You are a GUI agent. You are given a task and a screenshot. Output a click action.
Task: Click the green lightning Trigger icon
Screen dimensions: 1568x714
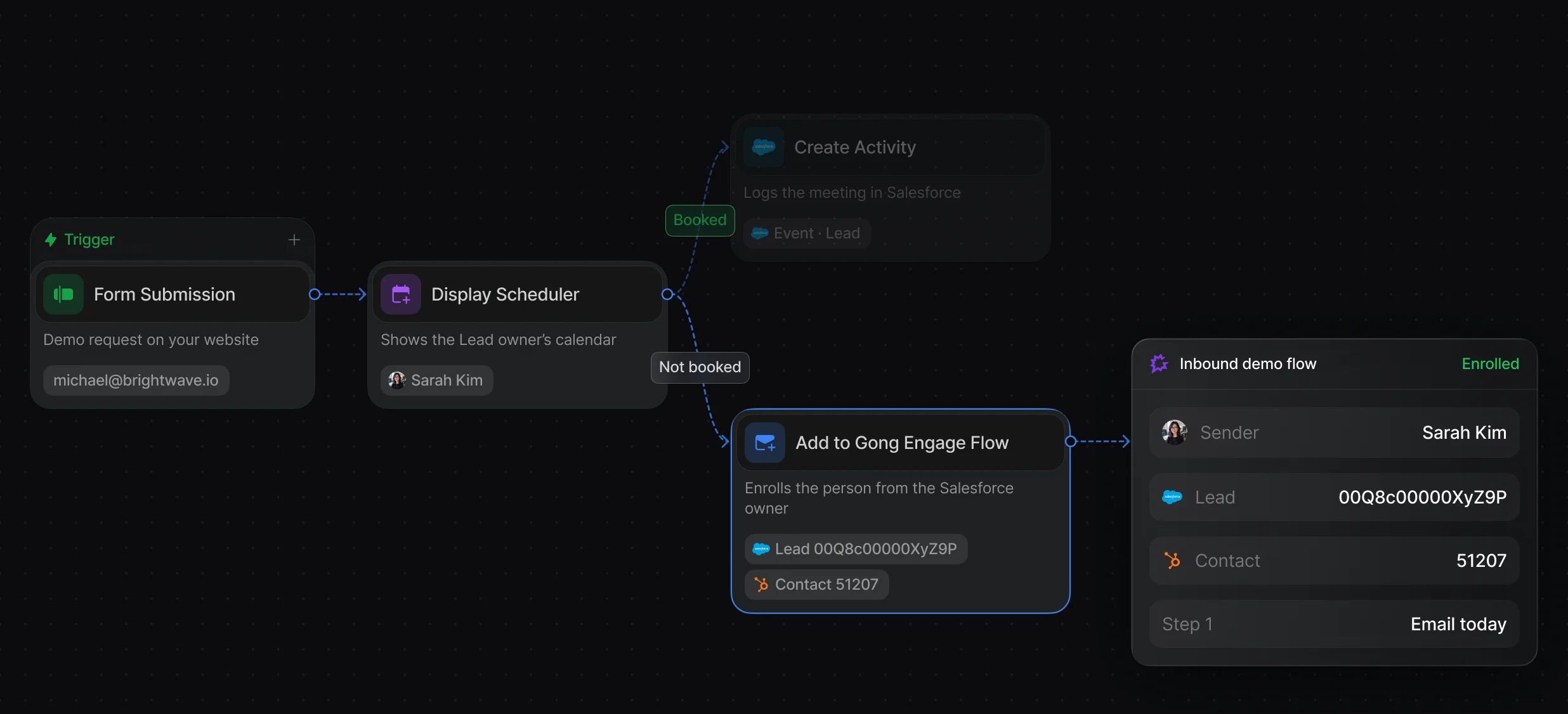[x=51, y=240]
